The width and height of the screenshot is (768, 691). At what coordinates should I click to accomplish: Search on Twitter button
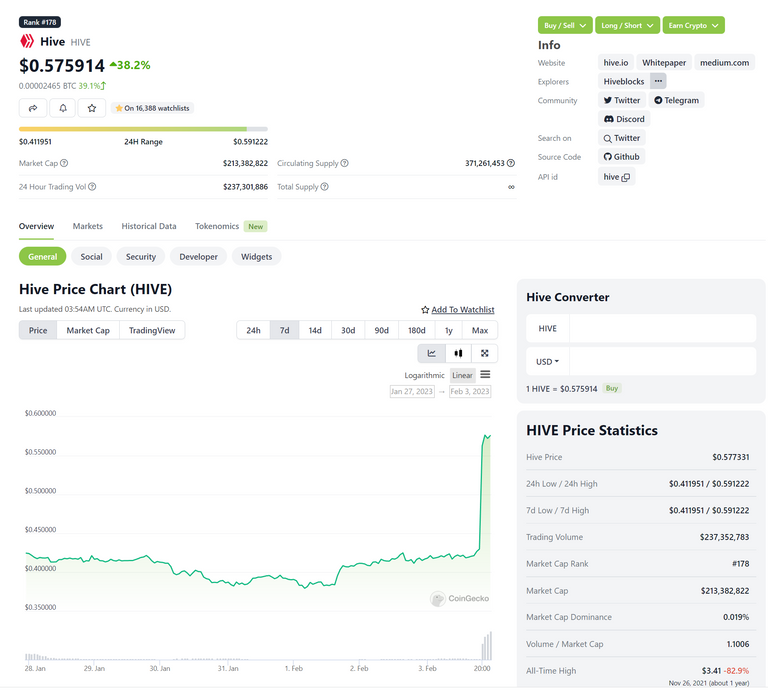pyautogui.click(x=622, y=138)
